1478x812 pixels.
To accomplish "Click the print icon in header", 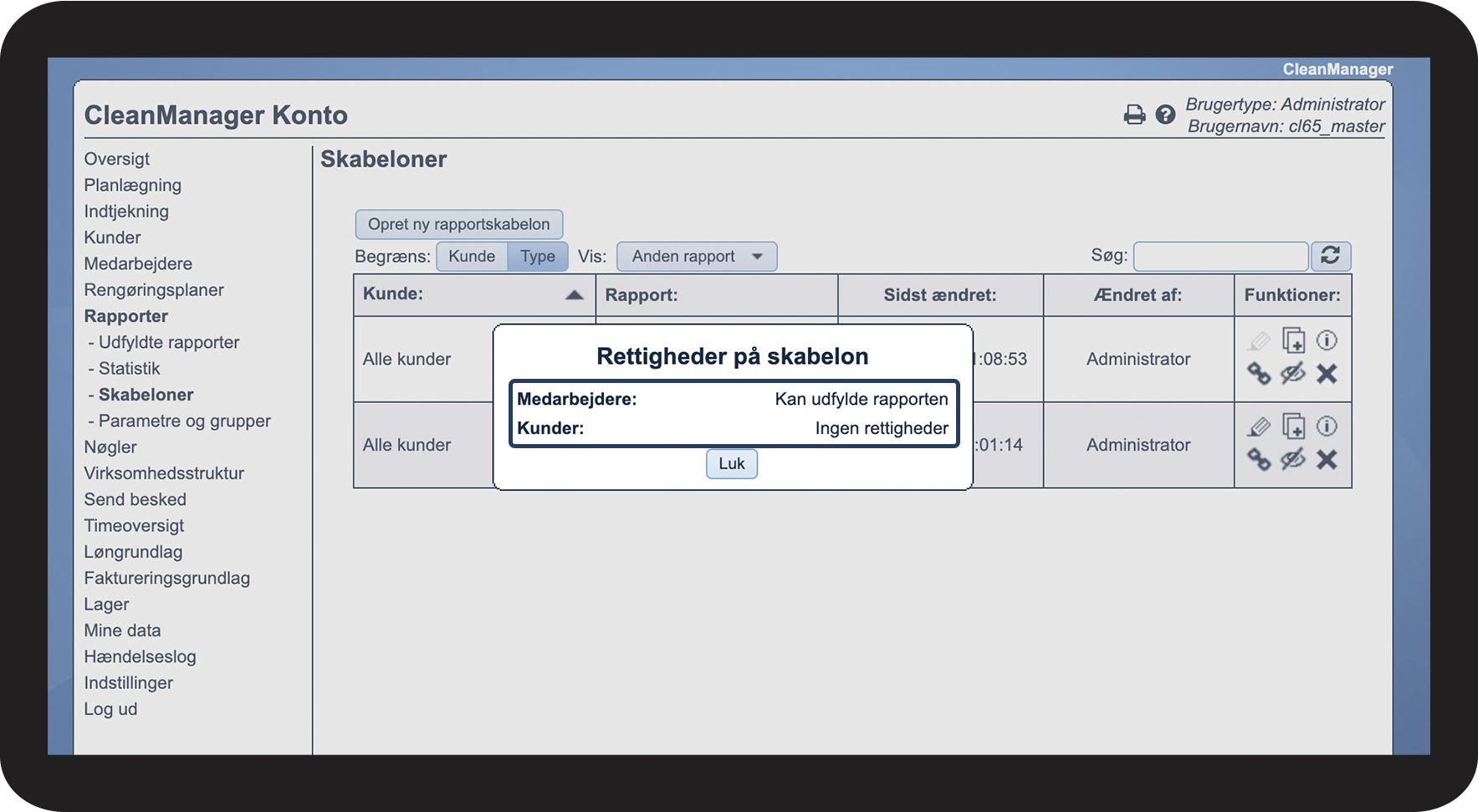I will [1134, 115].
